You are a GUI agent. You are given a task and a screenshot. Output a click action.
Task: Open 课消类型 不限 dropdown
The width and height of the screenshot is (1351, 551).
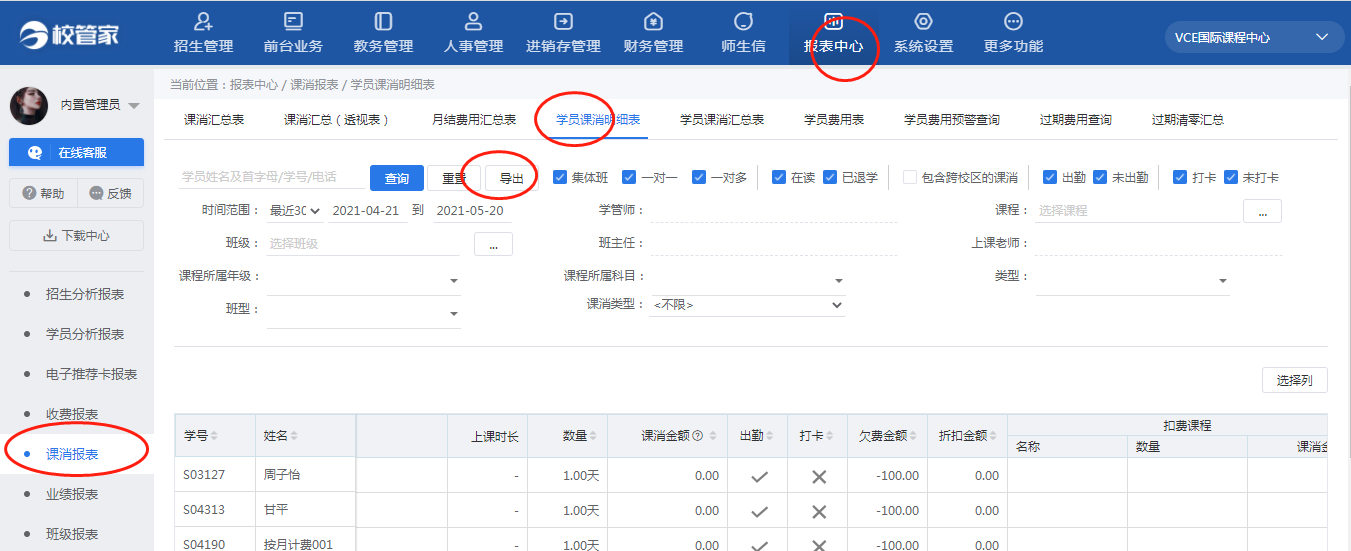click(x=748, y=305)
